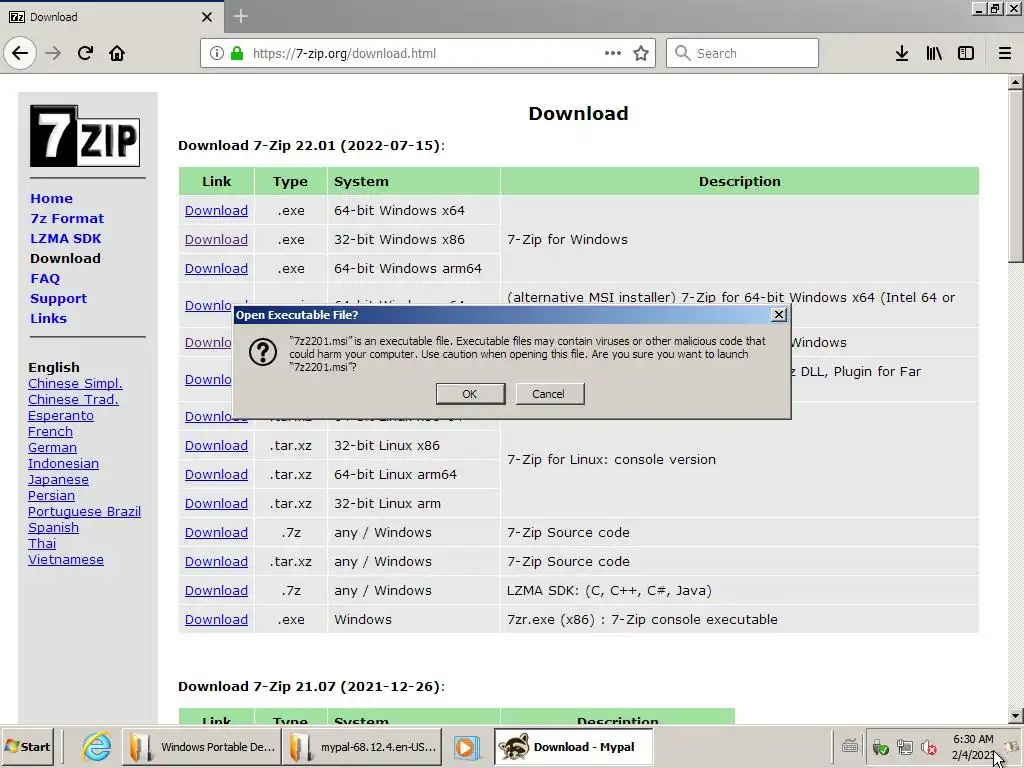Click the keyboard icon near system tray

point(850,746)
